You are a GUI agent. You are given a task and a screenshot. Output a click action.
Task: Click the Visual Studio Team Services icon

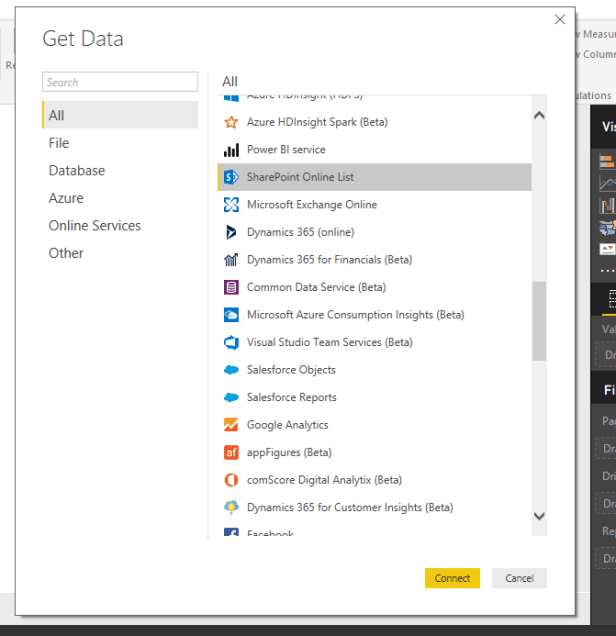(x=231, y=342)
